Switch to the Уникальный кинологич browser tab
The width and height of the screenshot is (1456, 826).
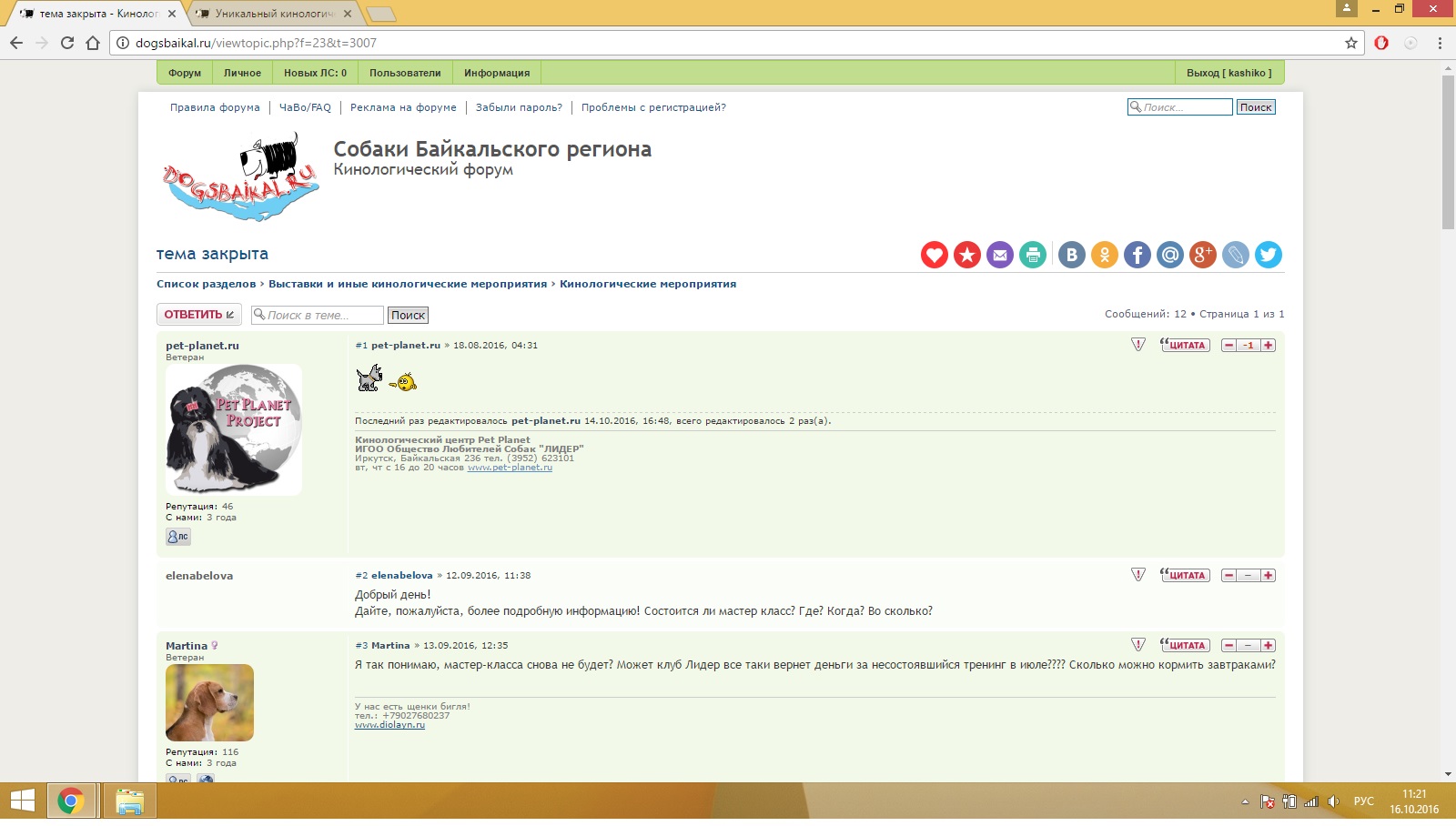coord(273,14)
